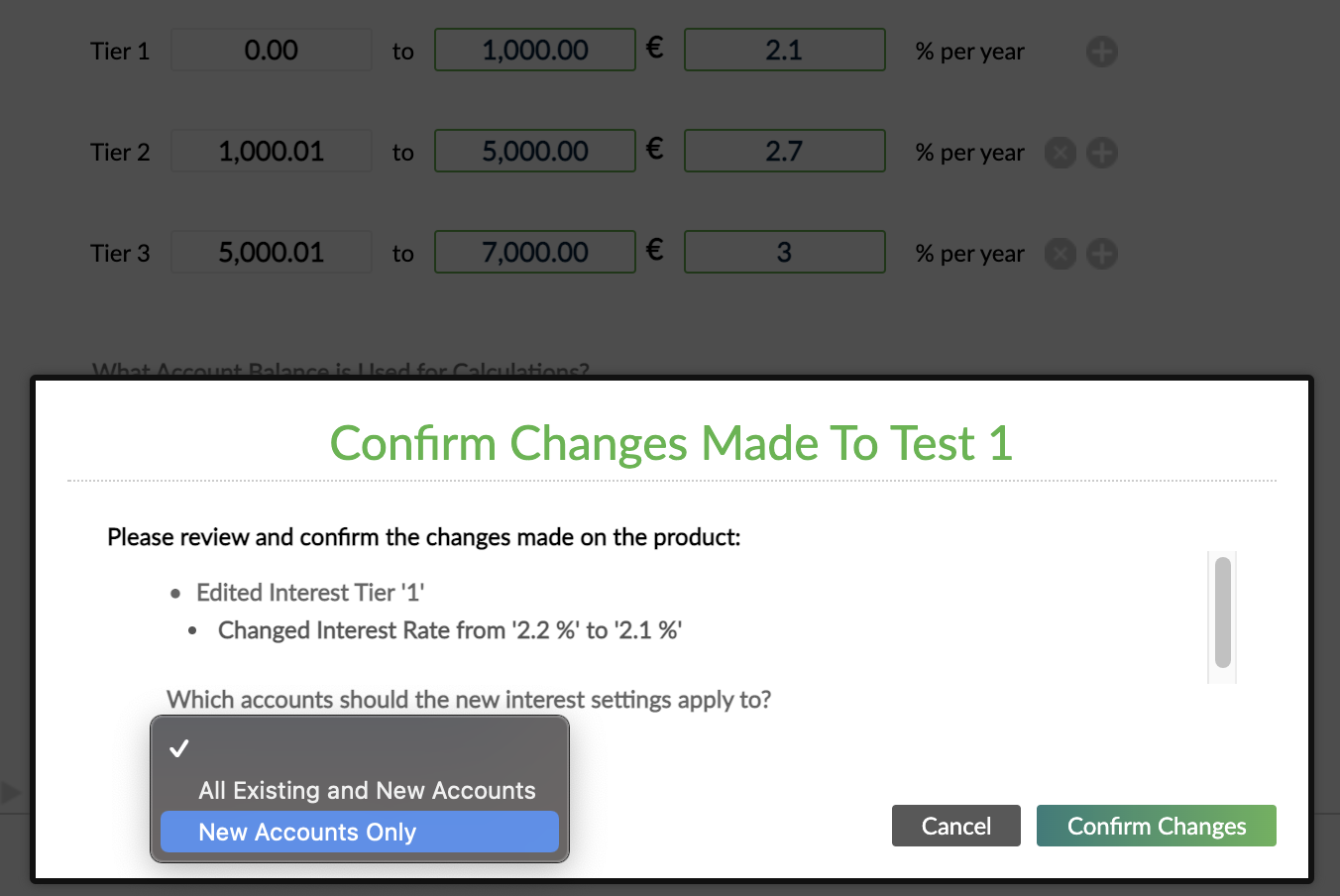The width and height of the screenshot is (1340, 896).
Task: Add a new tier below Tier 1
Action: tap(1101, 52)
